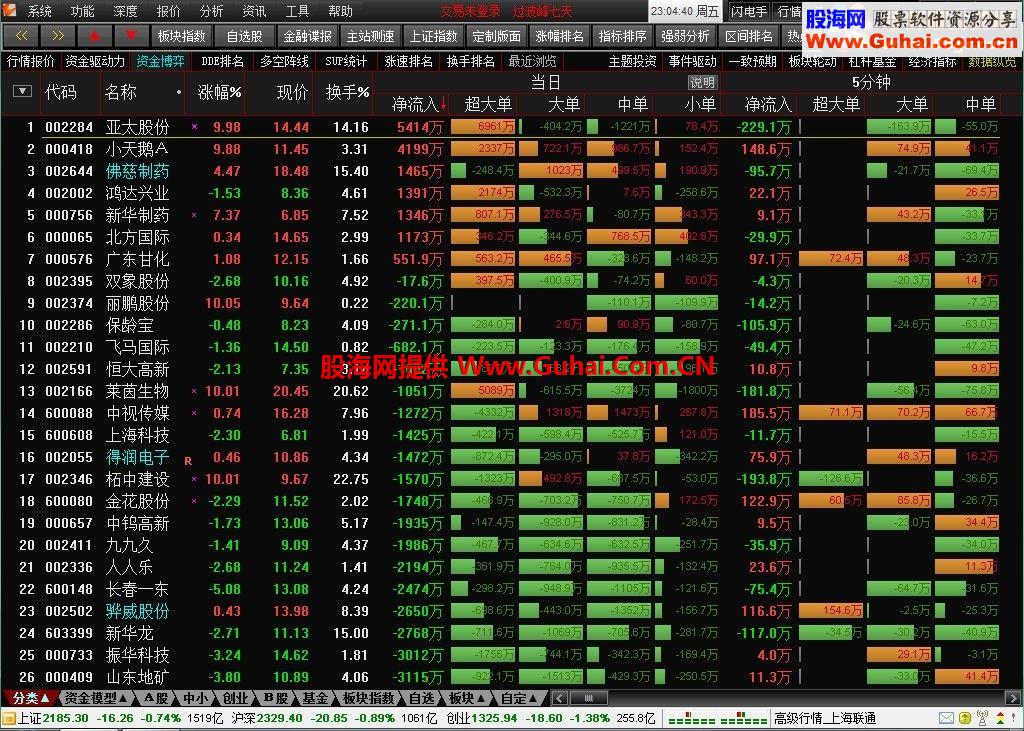Open the 分析 menu

coord(212,11)
